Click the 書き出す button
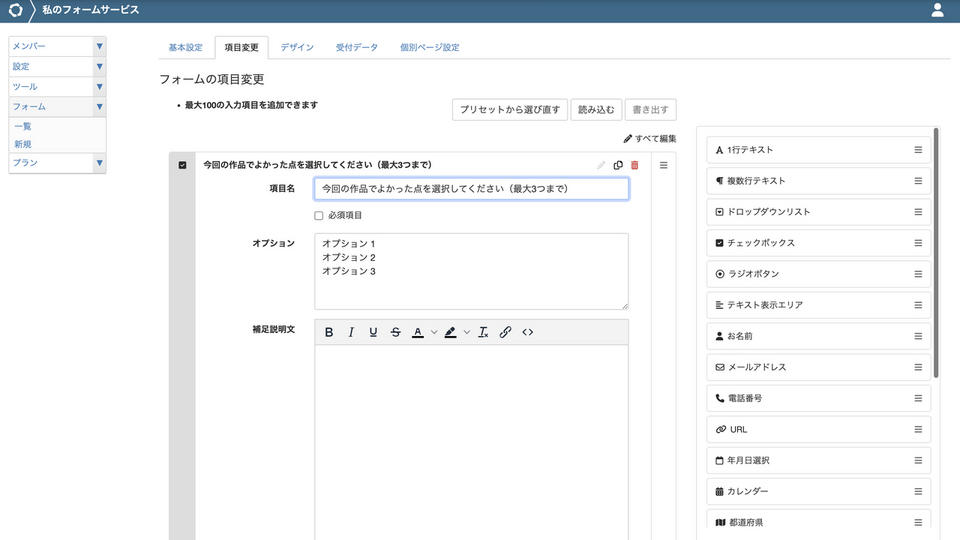Viewport: 960px width, 540px height. click(x=650, y=110)
